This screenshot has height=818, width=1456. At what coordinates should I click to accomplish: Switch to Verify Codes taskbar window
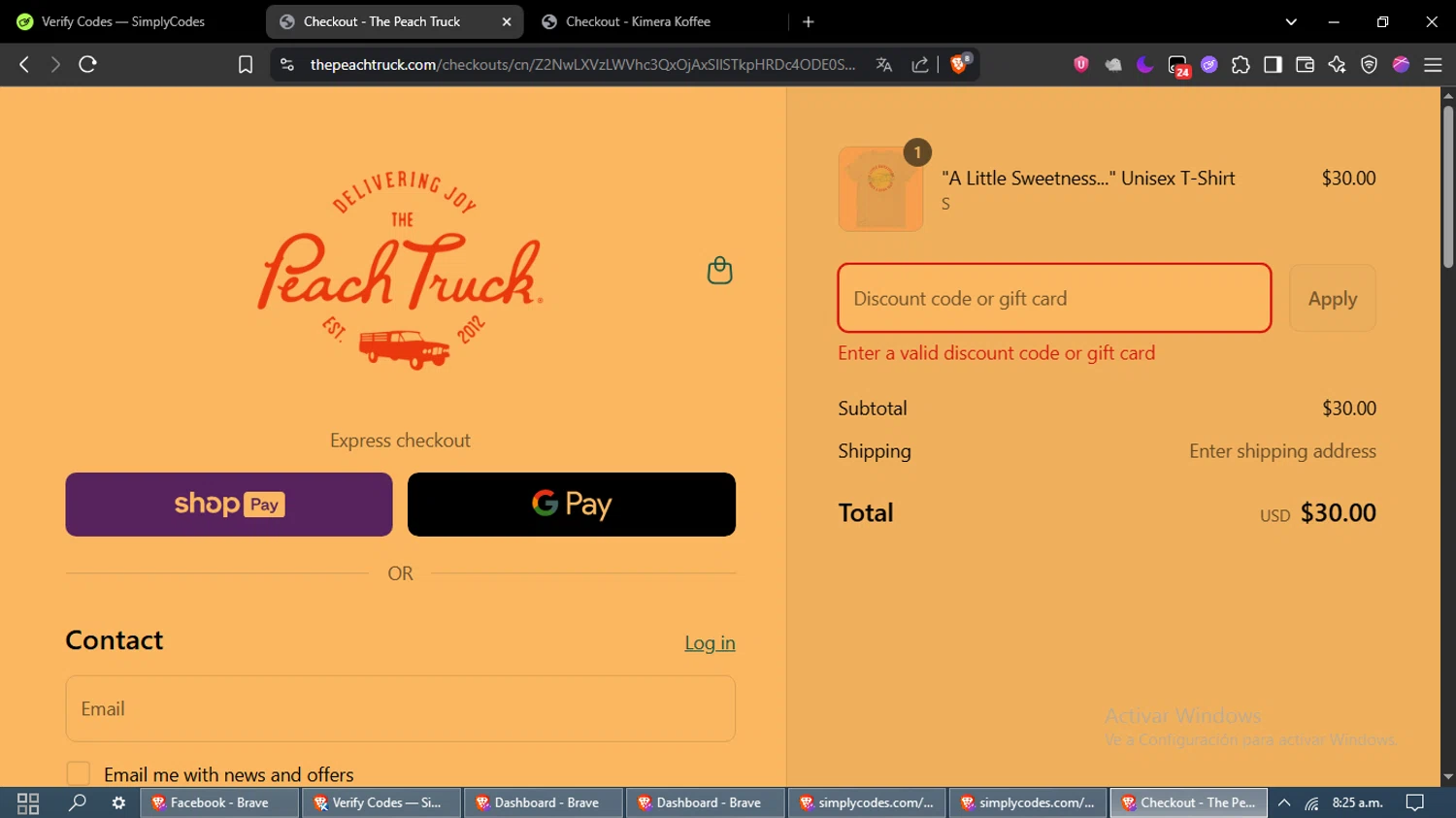(x=382, y=802)
